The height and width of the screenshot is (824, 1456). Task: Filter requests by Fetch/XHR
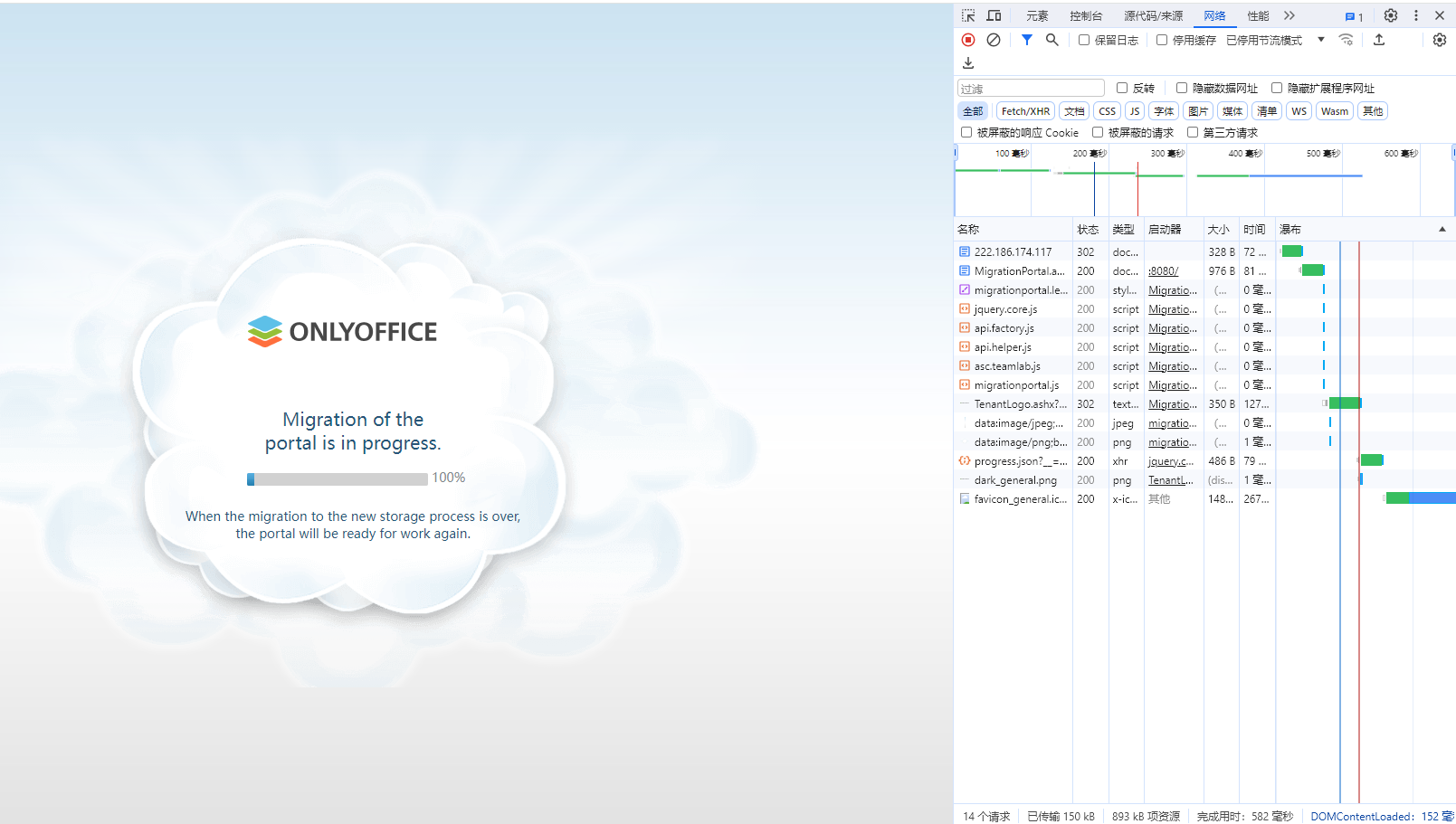point(1025,111)
